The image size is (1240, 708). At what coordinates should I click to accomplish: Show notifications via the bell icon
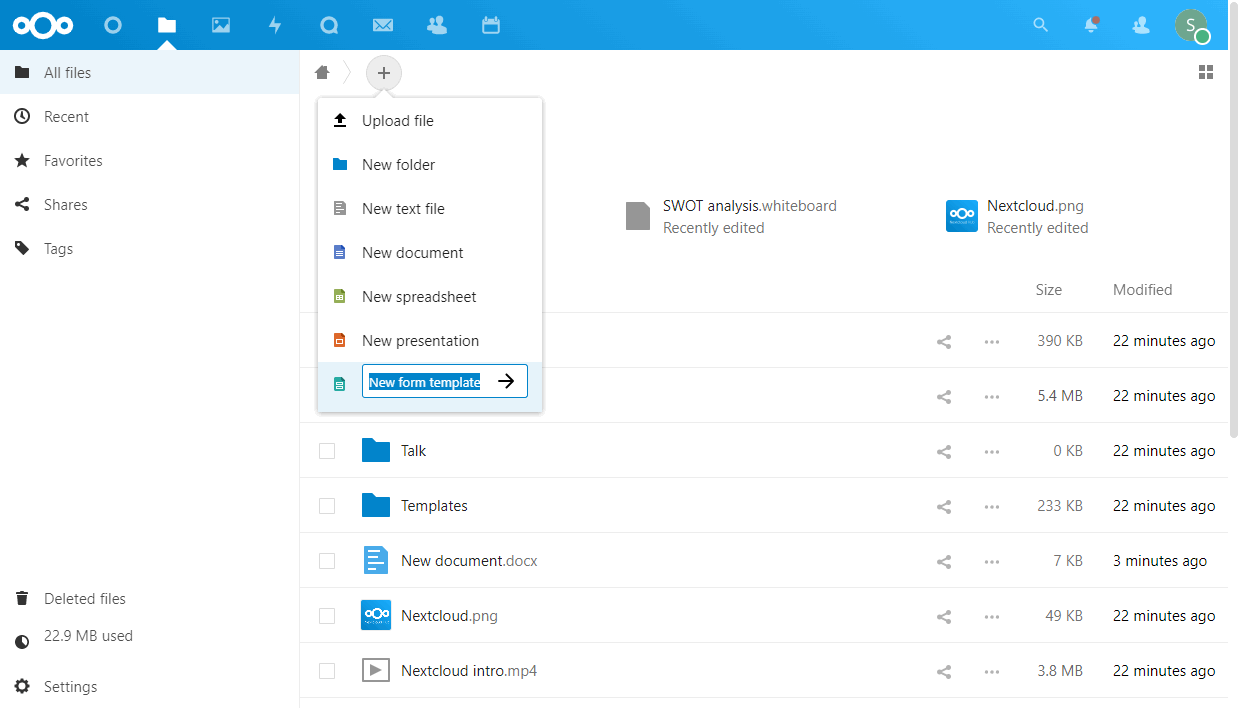[1091, 25]
